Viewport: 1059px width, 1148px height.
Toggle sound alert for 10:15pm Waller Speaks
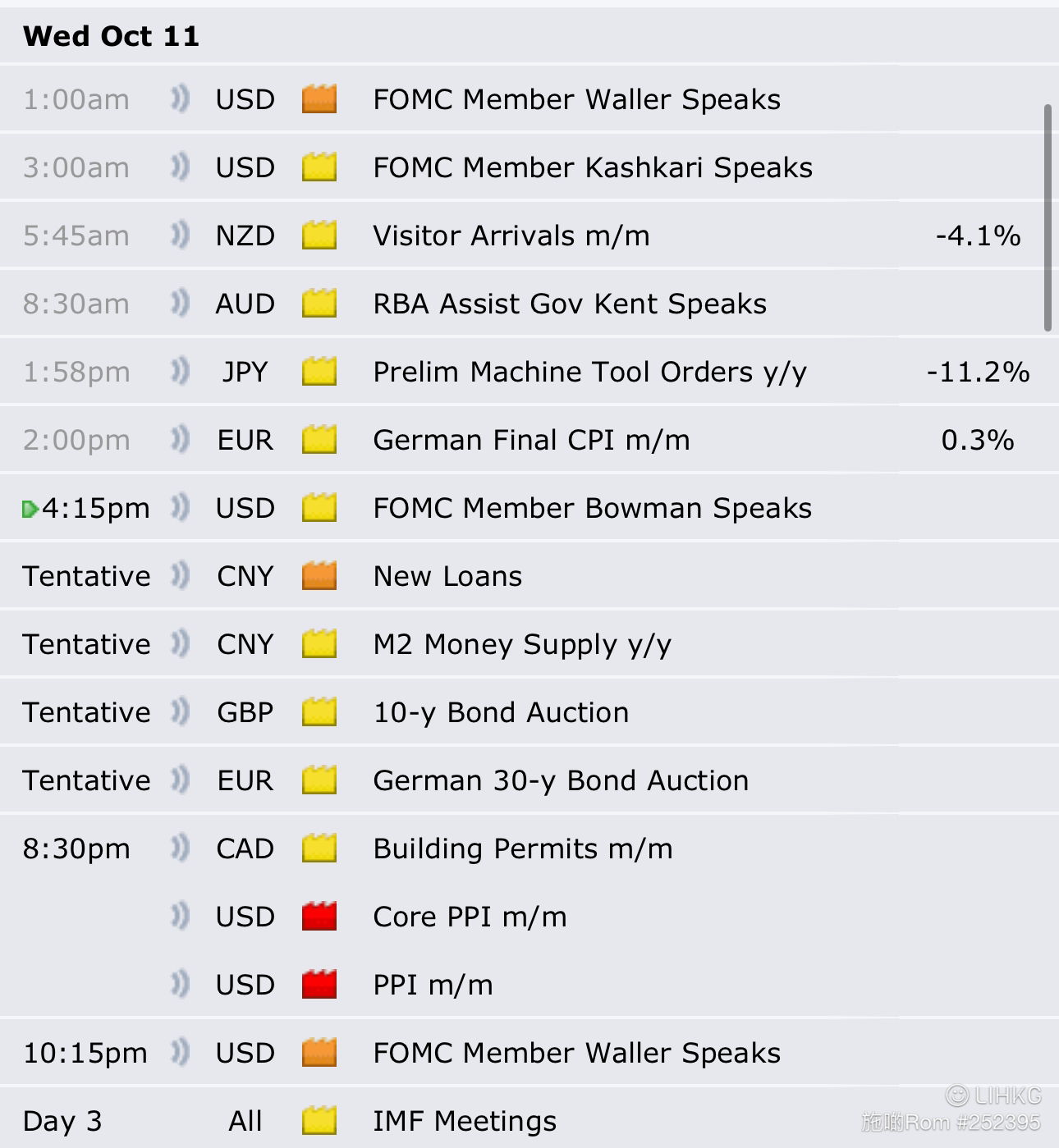click(x=180, y=1053)
